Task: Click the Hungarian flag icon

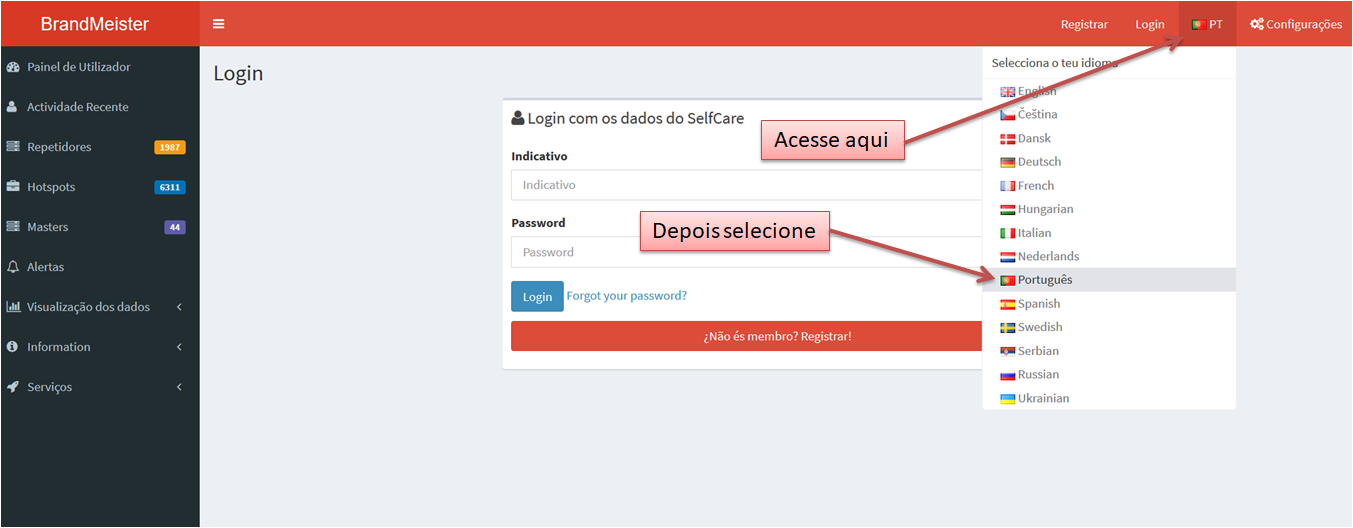Action: [x=1008, y=210]
